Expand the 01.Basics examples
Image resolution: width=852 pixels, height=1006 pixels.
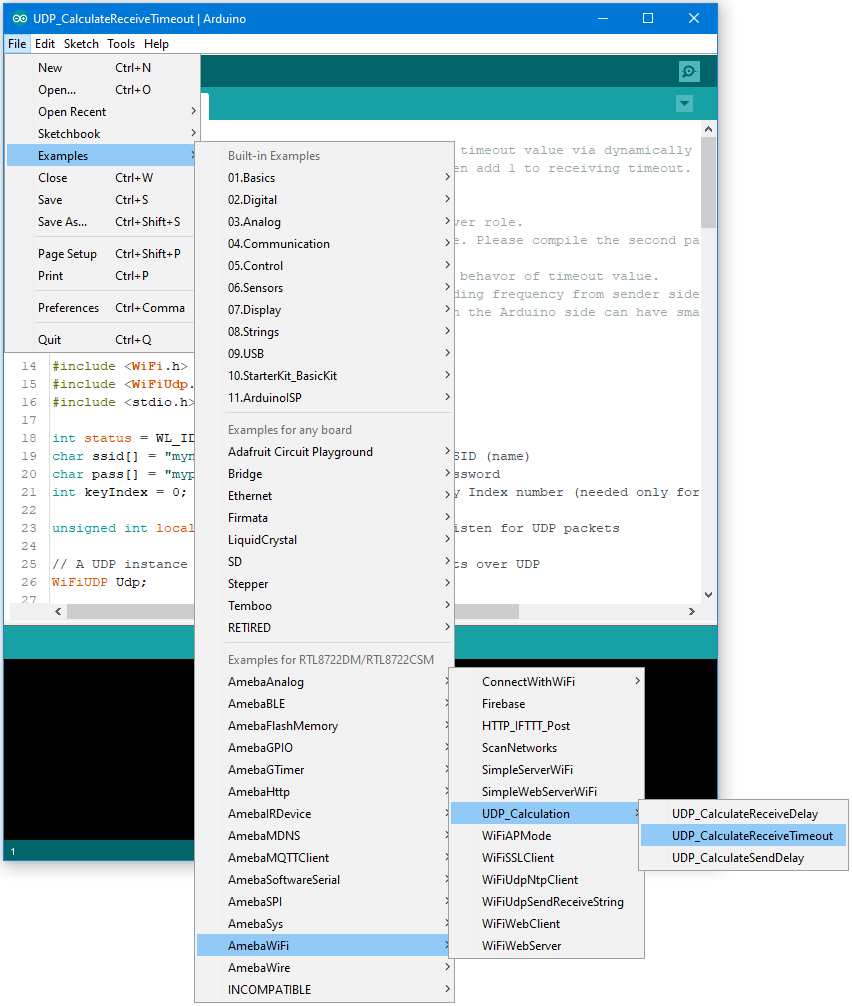(325, 178)
